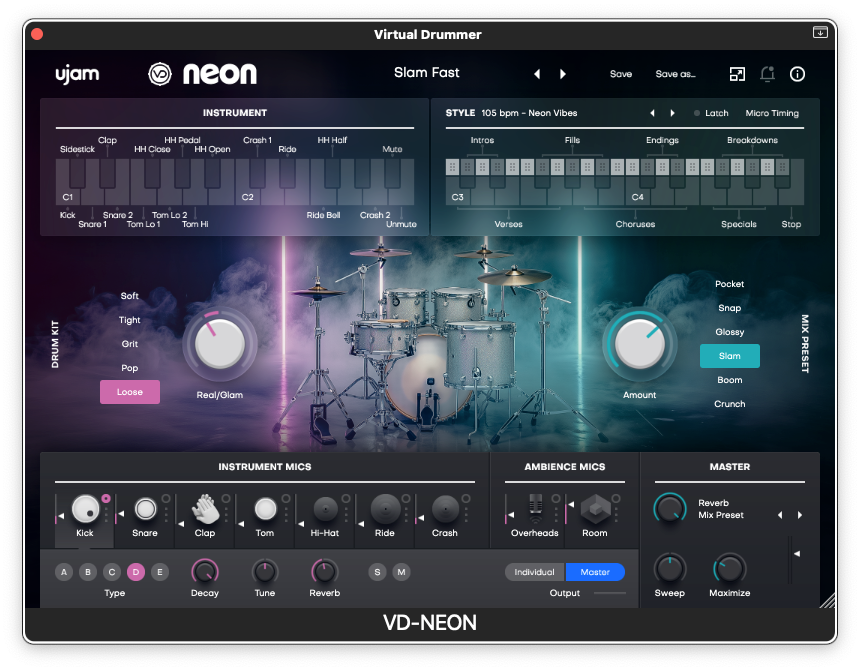Select kick type D

(x=136, y=572)
